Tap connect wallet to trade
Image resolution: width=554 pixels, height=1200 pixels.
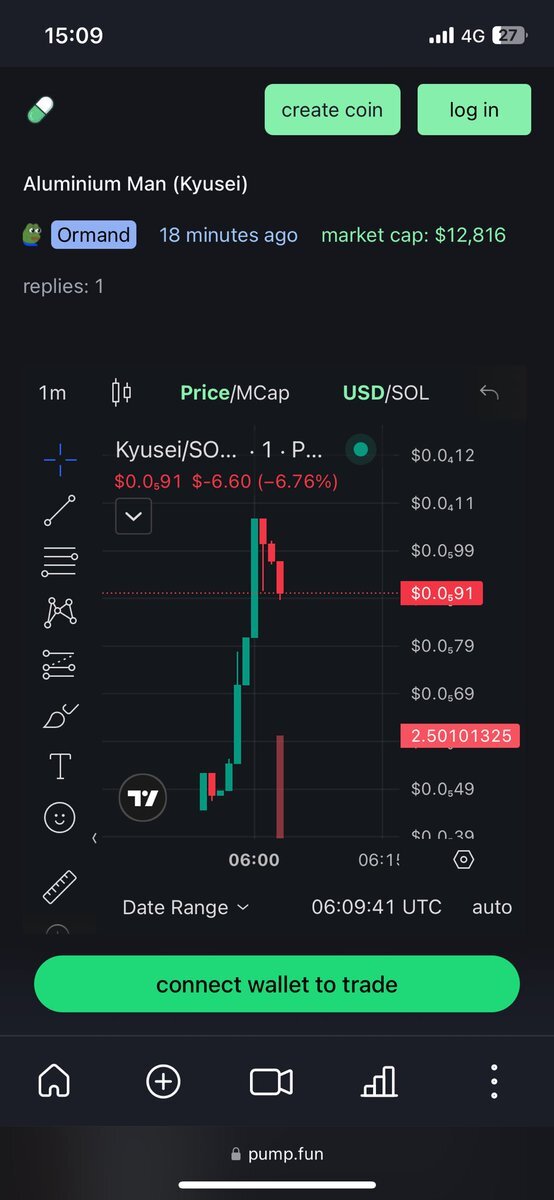pyautogui.click(x=277, y=984)
